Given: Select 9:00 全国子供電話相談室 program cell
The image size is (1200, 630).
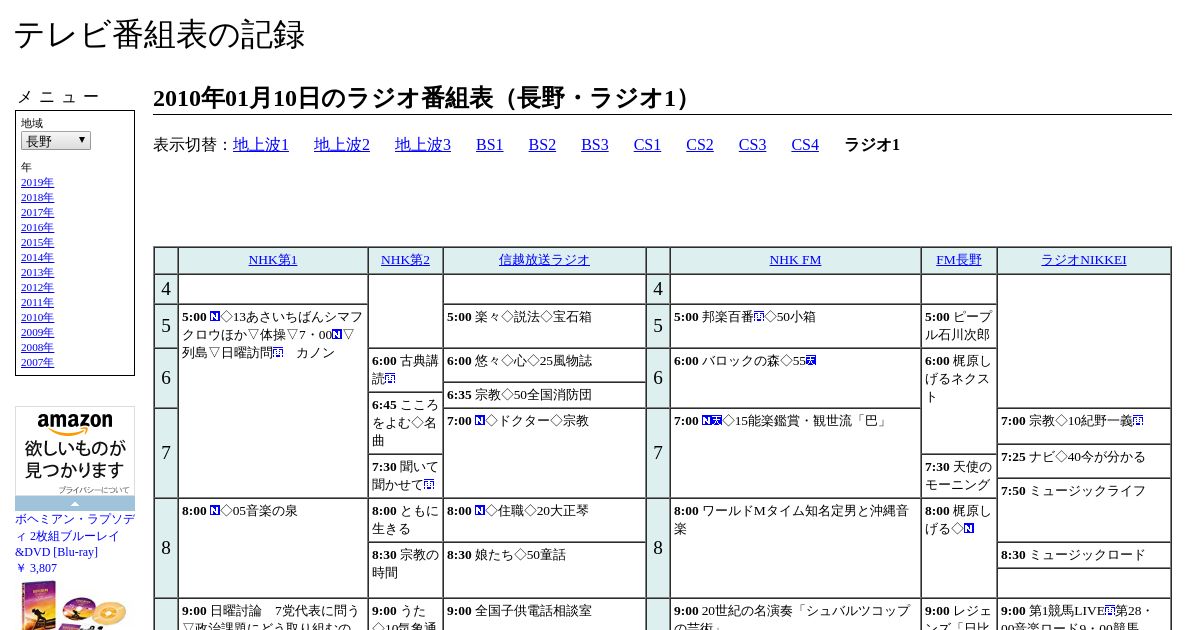Looking at the screenshot, I should click(x=544, y=614).
